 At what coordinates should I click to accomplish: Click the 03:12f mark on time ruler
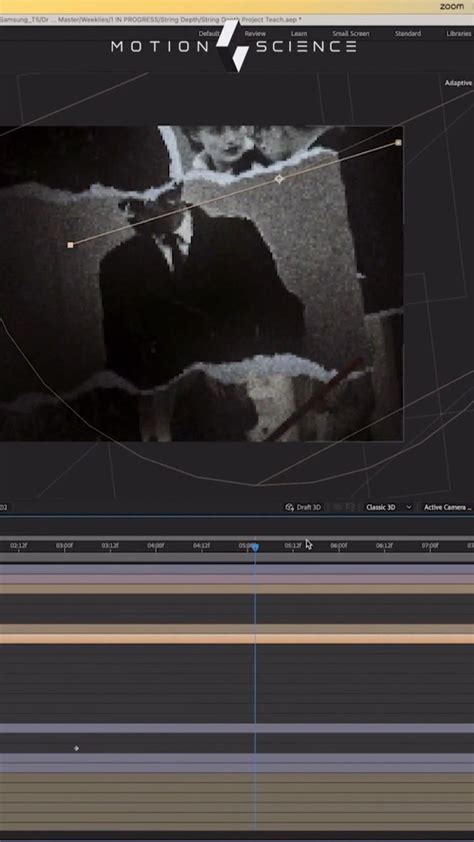(x=110, y=546)
